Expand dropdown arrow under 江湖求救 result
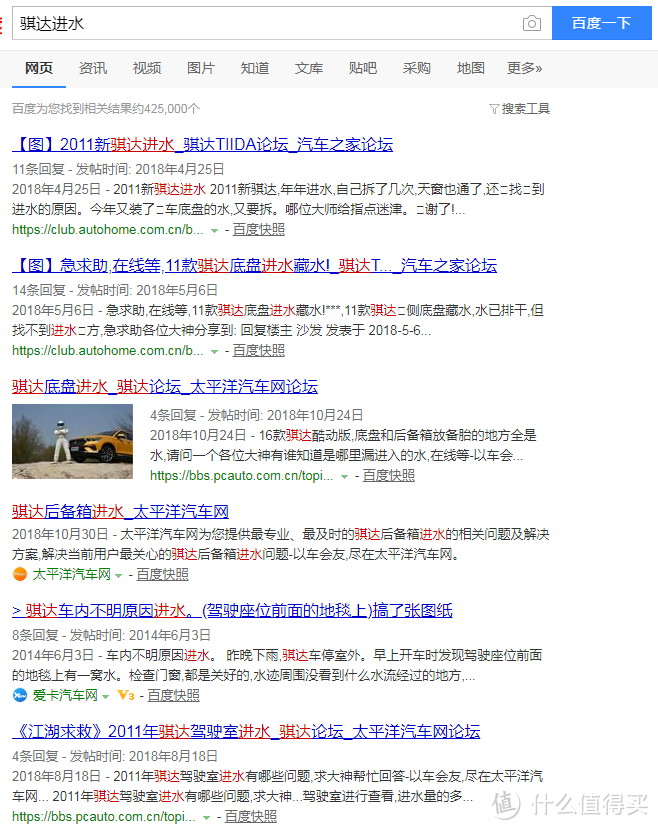The image size is (658, 830). tap(206, 818)
